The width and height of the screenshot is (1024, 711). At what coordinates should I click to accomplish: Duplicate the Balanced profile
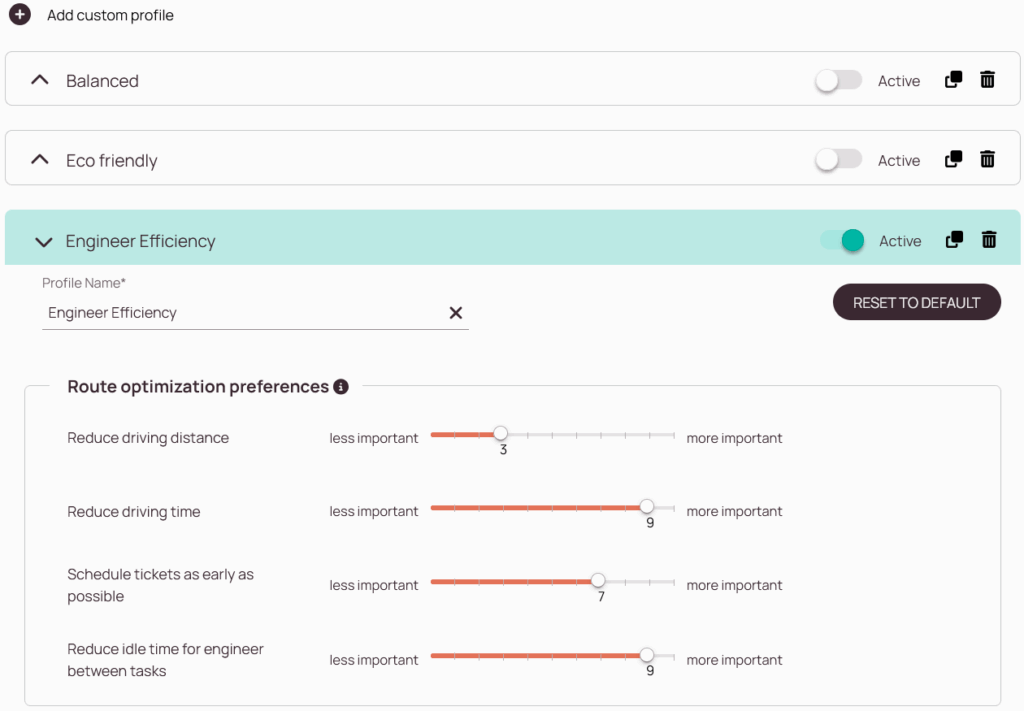[953, 80]
